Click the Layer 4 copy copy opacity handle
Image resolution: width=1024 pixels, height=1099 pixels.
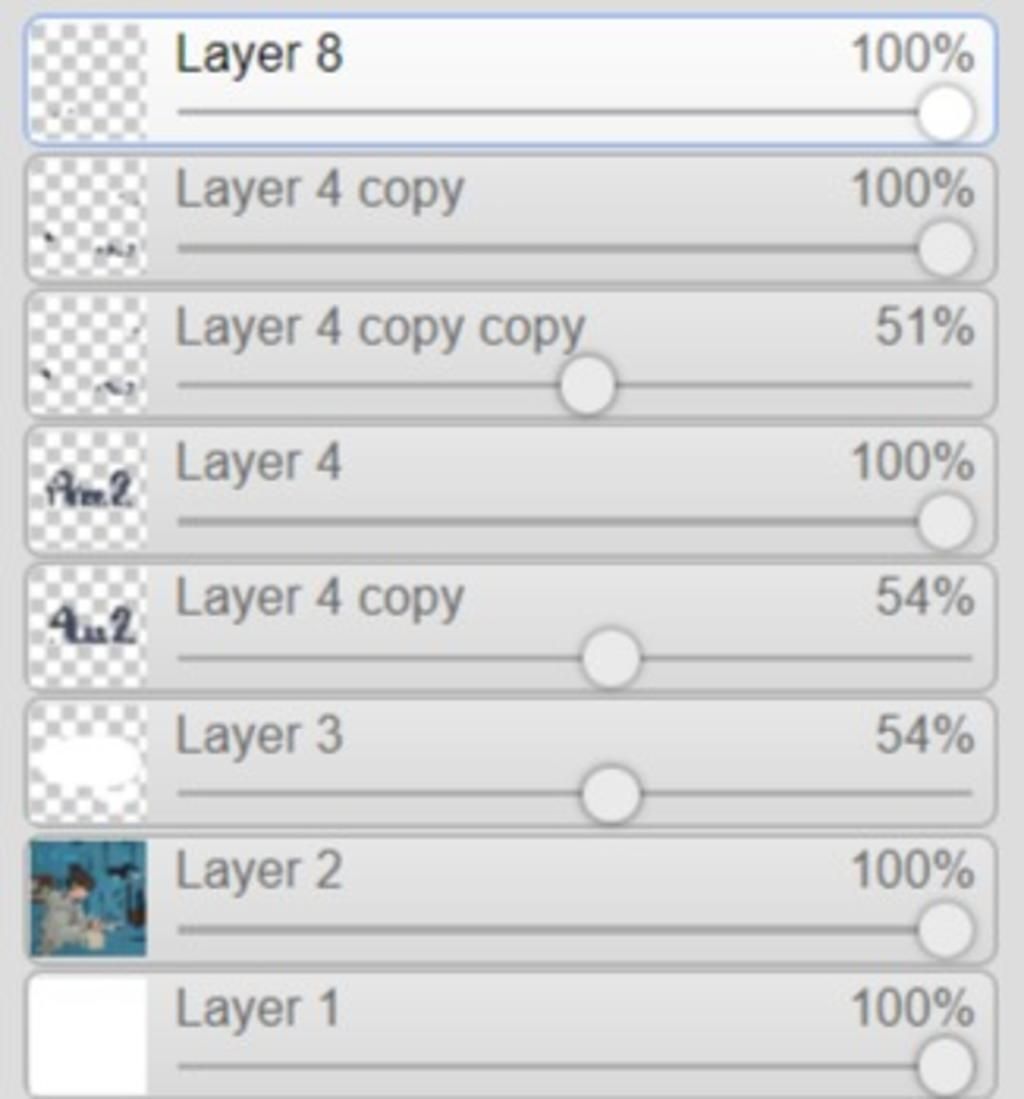pyautogui.click(x=588, y=385)
